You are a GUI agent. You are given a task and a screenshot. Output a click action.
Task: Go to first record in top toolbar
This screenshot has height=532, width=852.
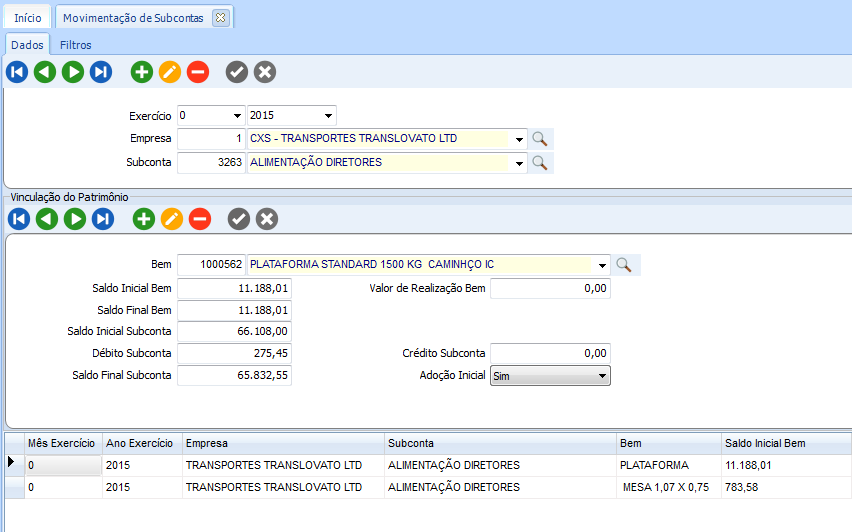click(x=17, y=72)
